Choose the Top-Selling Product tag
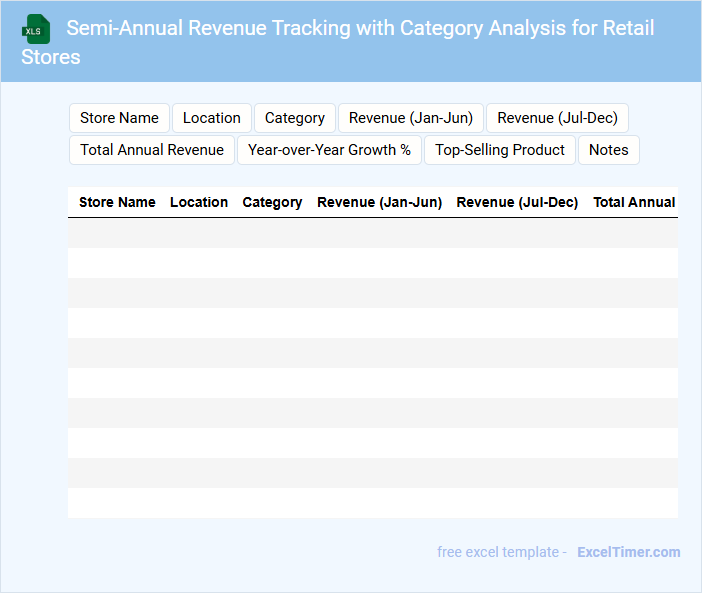Image resolution: width=702 pixels, height=593 pixels. click(x=499, y=150)
